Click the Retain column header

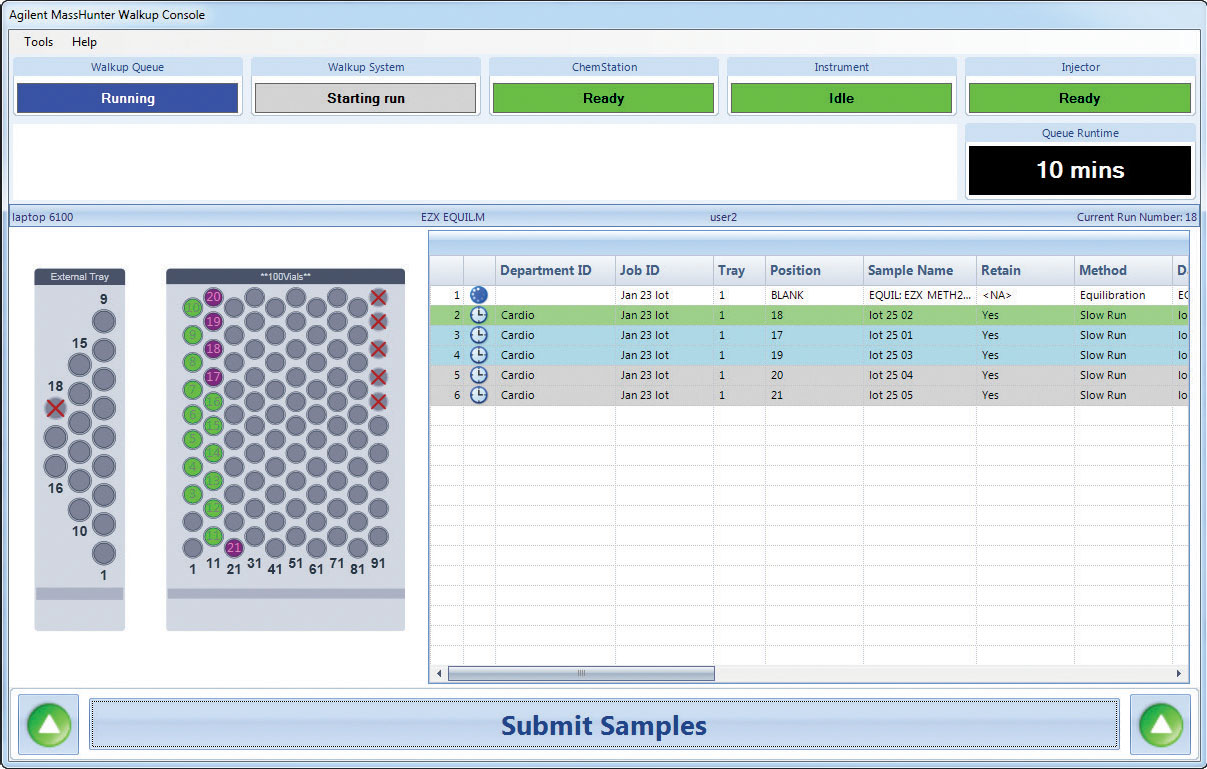coord(1025,270)
